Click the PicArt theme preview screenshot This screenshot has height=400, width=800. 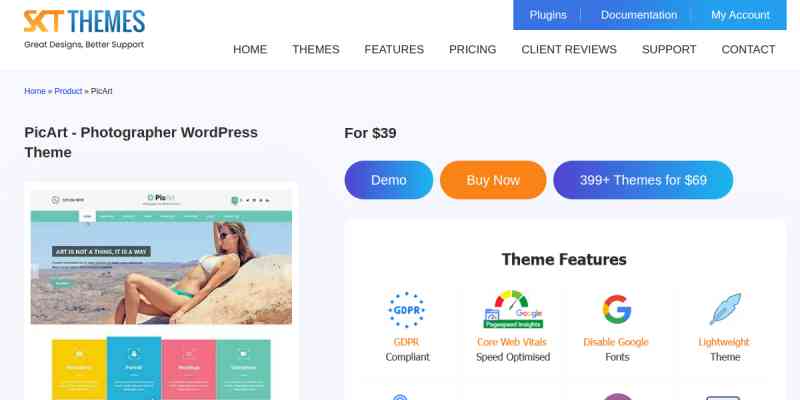[161, 291]
